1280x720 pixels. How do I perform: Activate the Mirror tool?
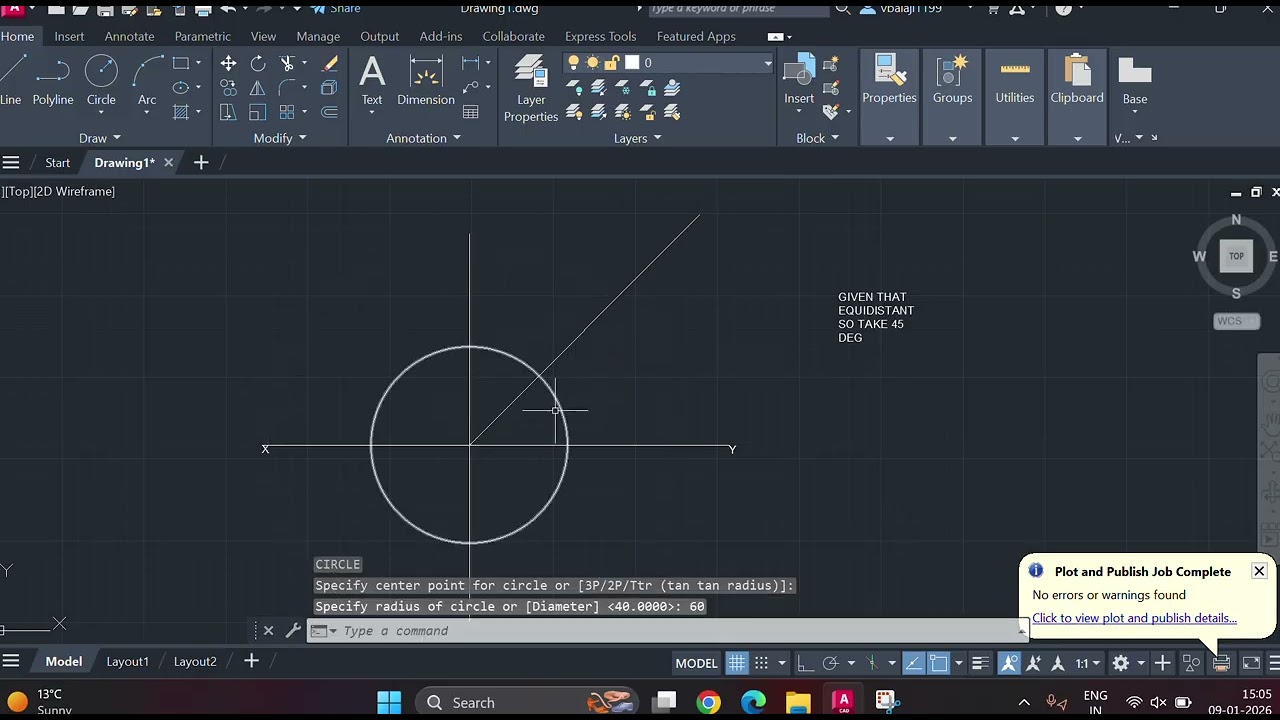click(x=258, y=88)
